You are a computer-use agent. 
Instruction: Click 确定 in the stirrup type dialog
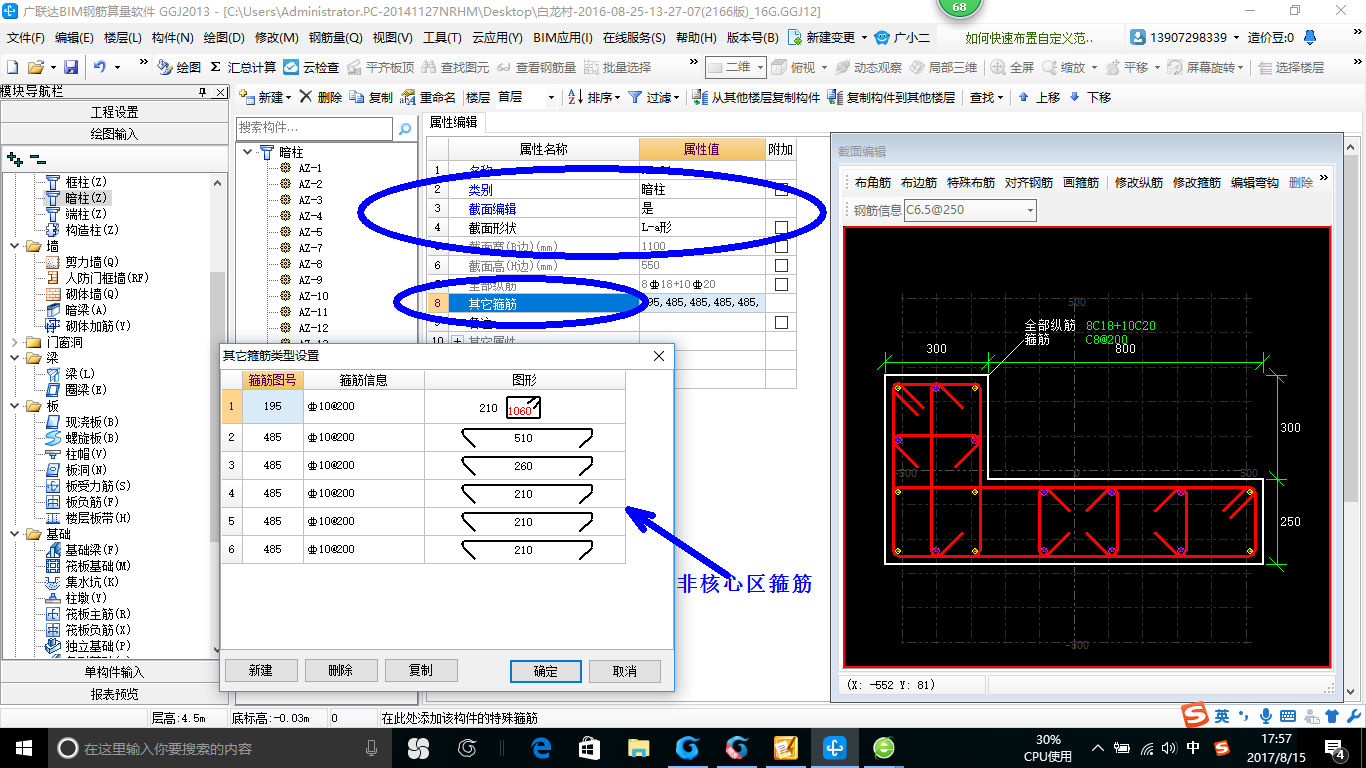[x=545, y=671]
